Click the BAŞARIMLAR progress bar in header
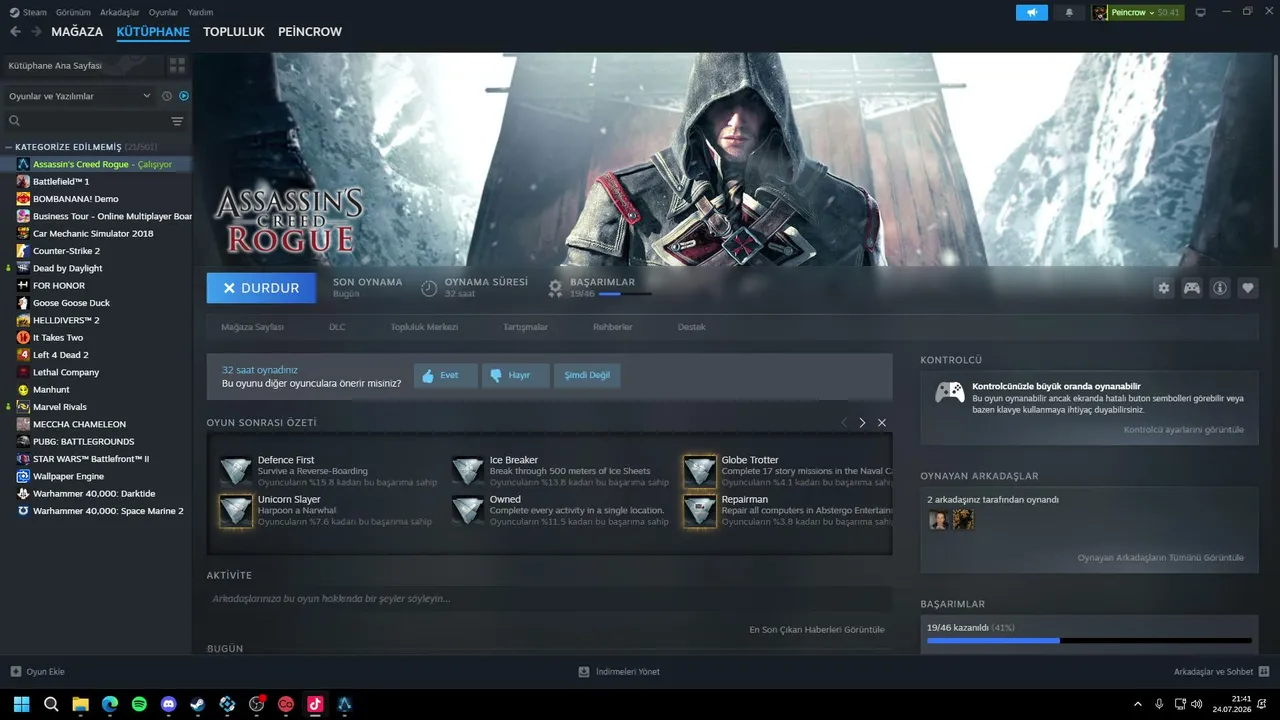 click(x=625, y=294)
